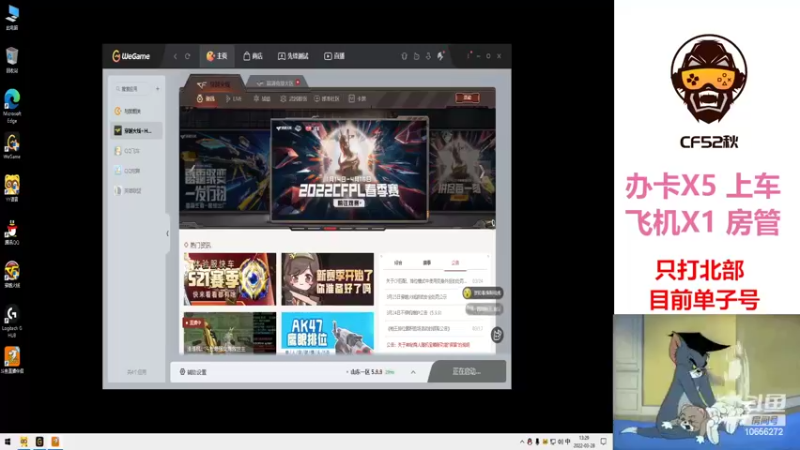Click the grey floating pill button

(484, 309)
